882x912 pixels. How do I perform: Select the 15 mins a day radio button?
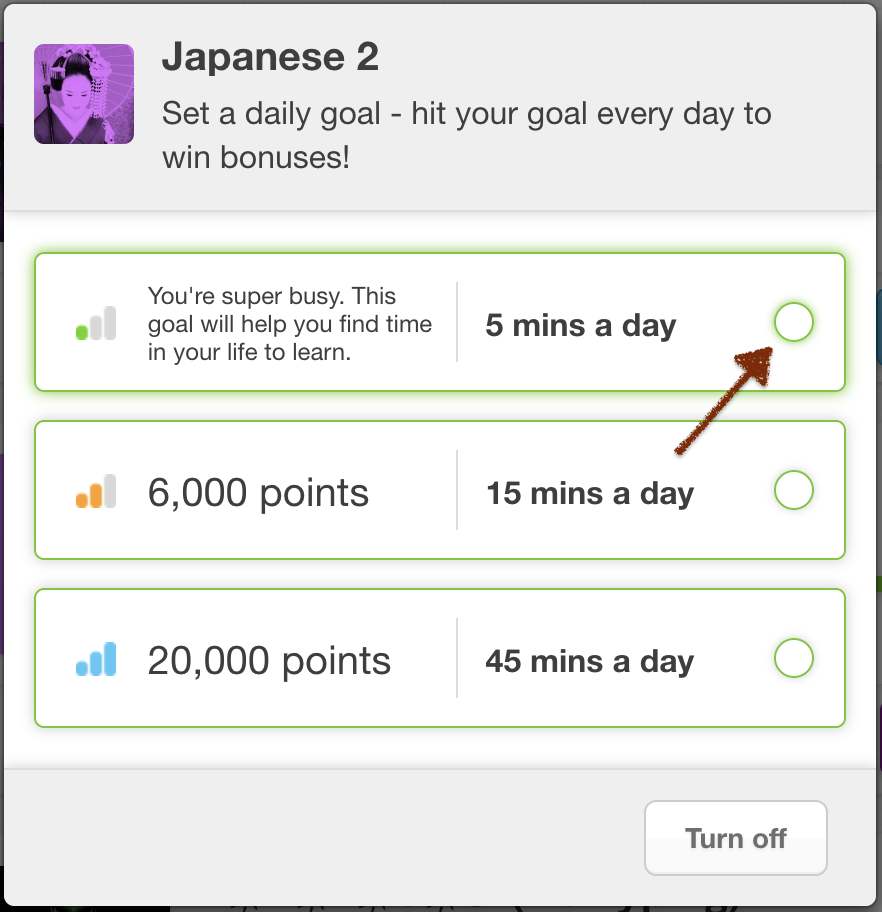pos(794,490)
